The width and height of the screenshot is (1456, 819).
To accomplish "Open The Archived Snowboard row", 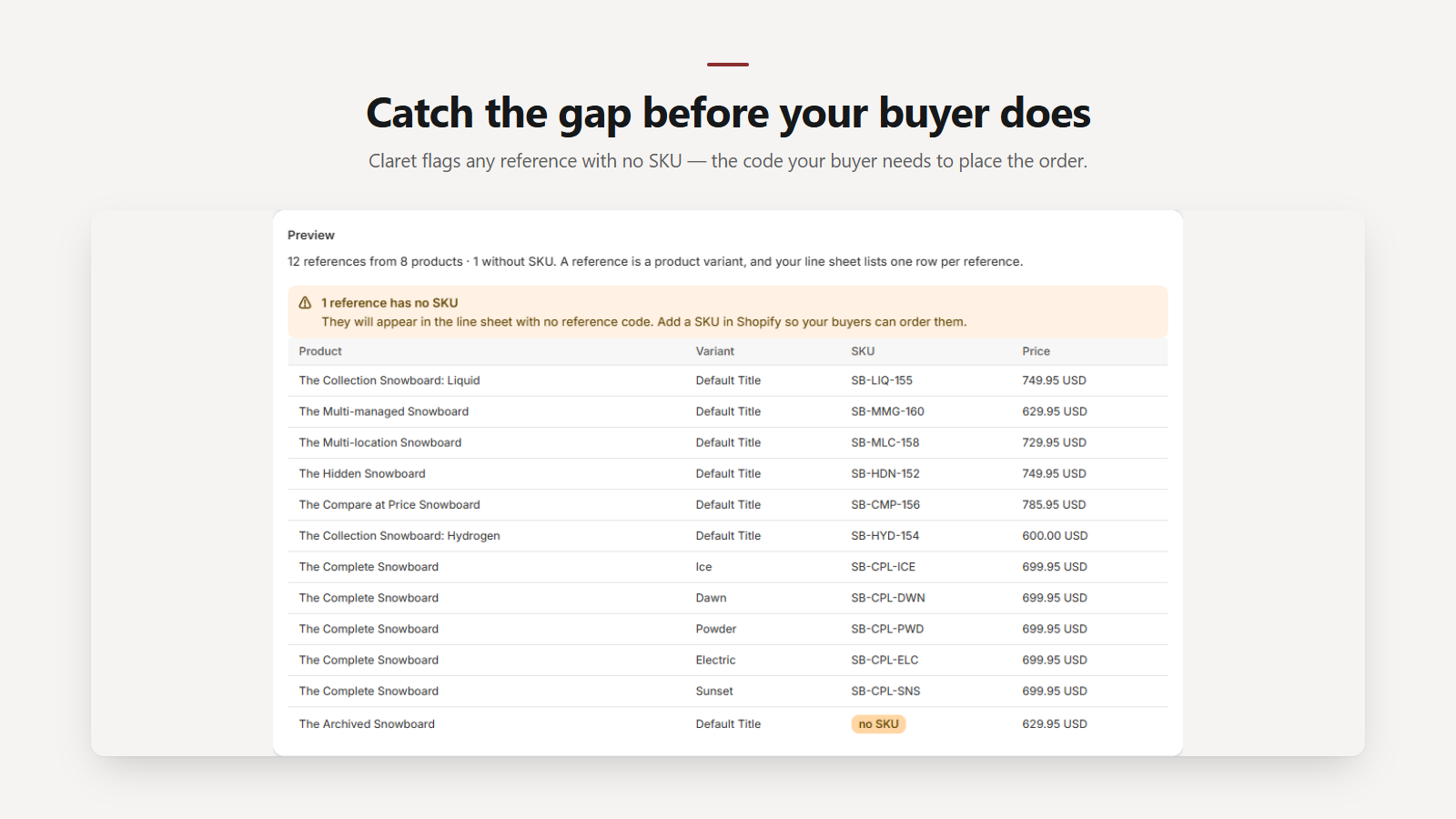I will [728, 724].
